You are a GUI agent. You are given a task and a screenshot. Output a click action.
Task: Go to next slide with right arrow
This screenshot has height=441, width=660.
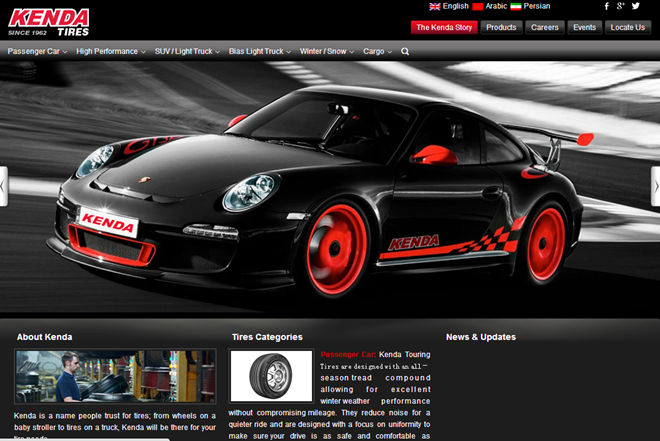point(656,186)
